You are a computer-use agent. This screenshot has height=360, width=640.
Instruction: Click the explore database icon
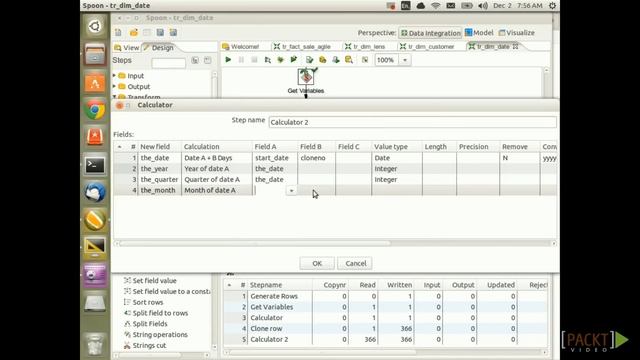pyautogui.click(x=349, y=60)
